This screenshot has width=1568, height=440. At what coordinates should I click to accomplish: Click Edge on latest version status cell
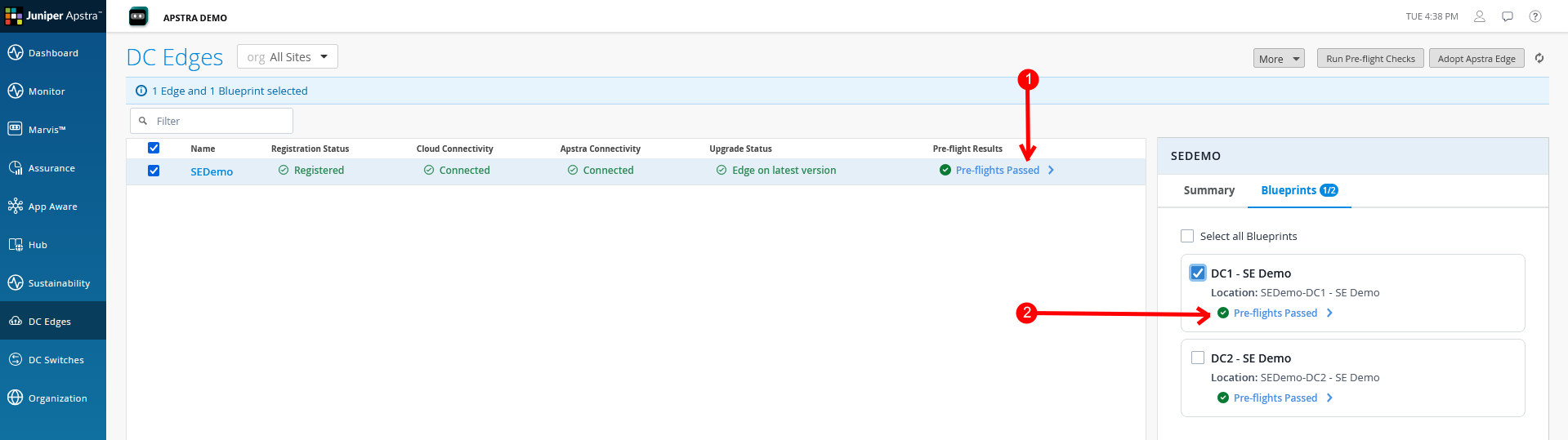coord(776,170)
